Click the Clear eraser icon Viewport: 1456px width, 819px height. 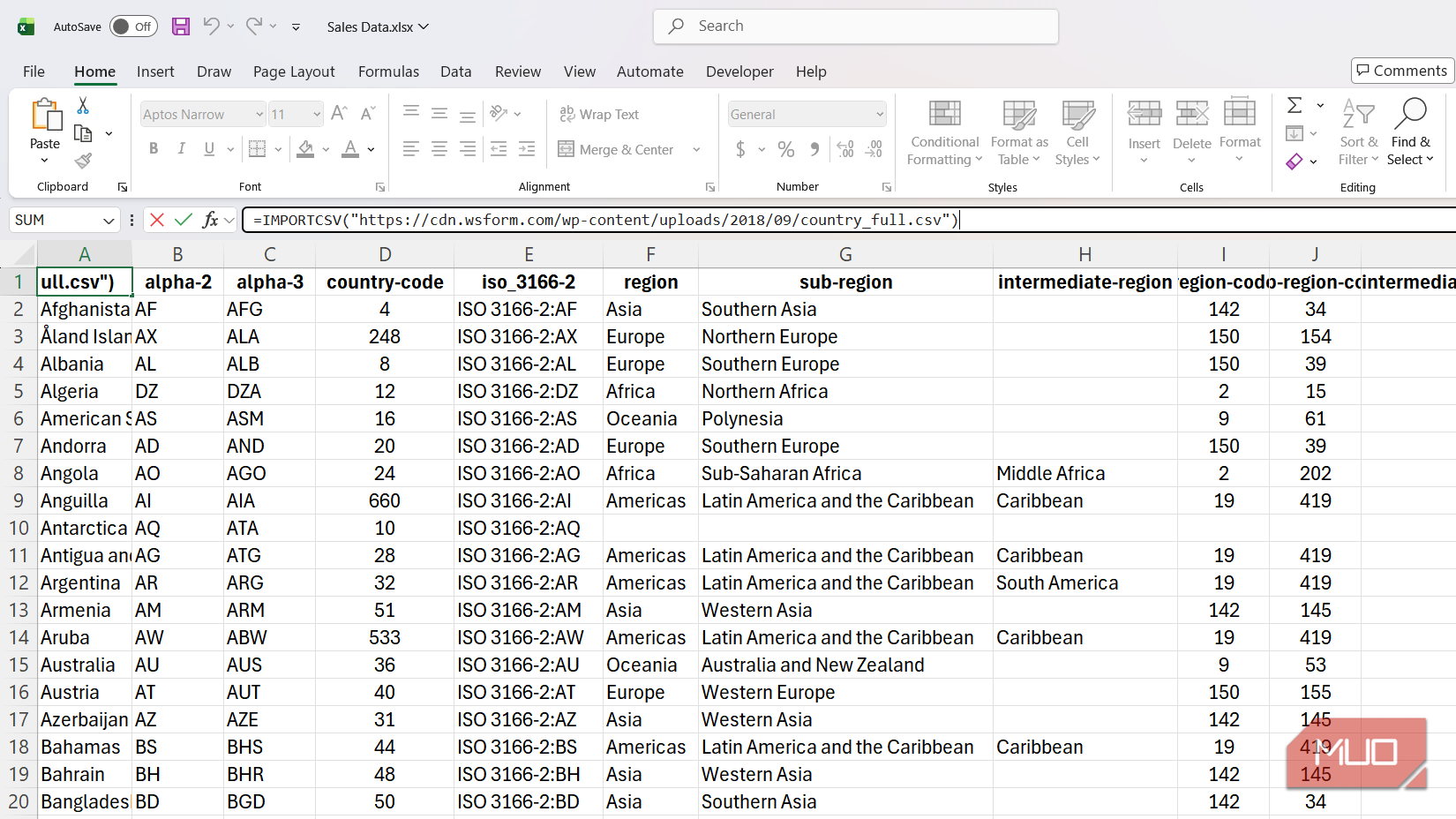point(1295,161)
